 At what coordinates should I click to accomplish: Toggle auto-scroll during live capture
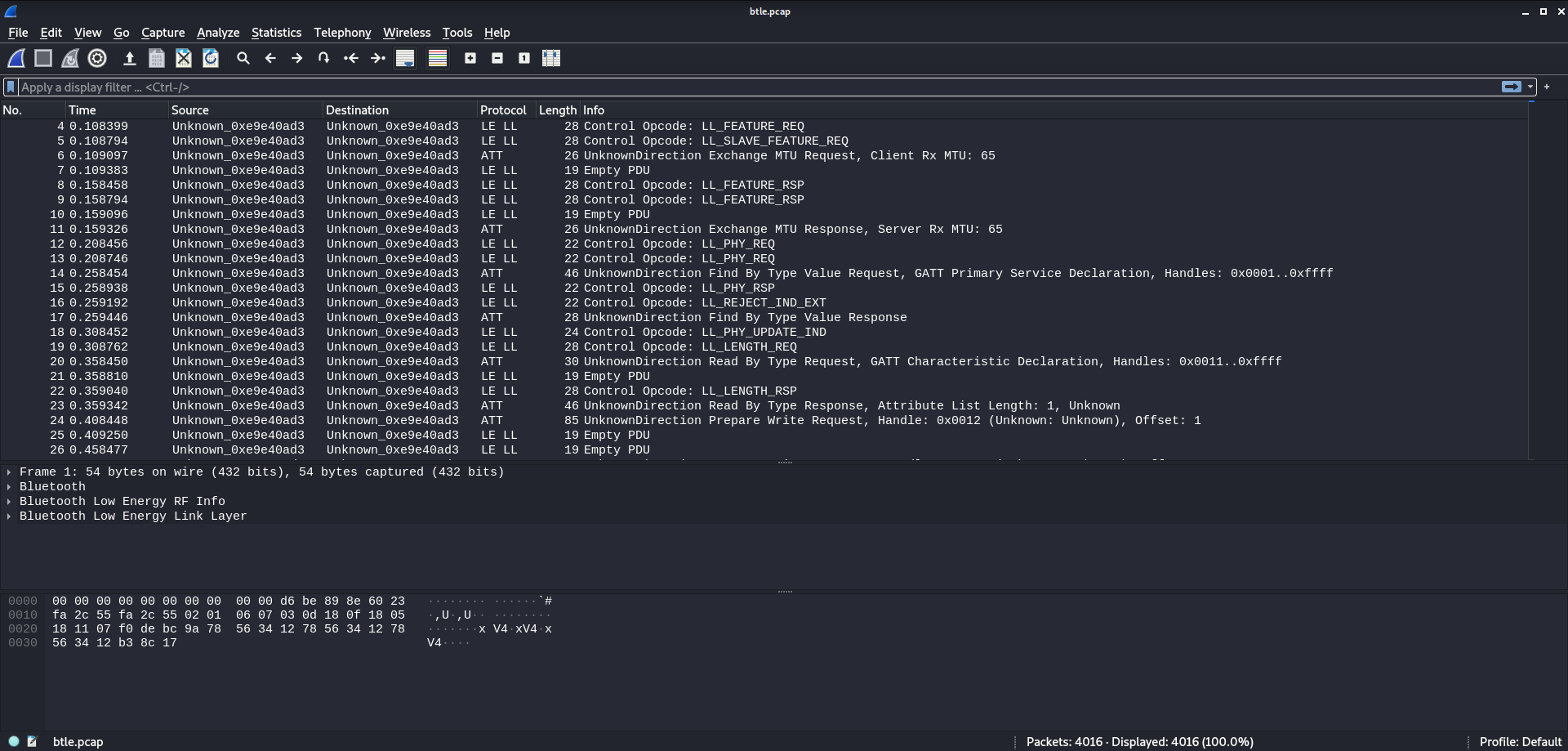[405, 58]
